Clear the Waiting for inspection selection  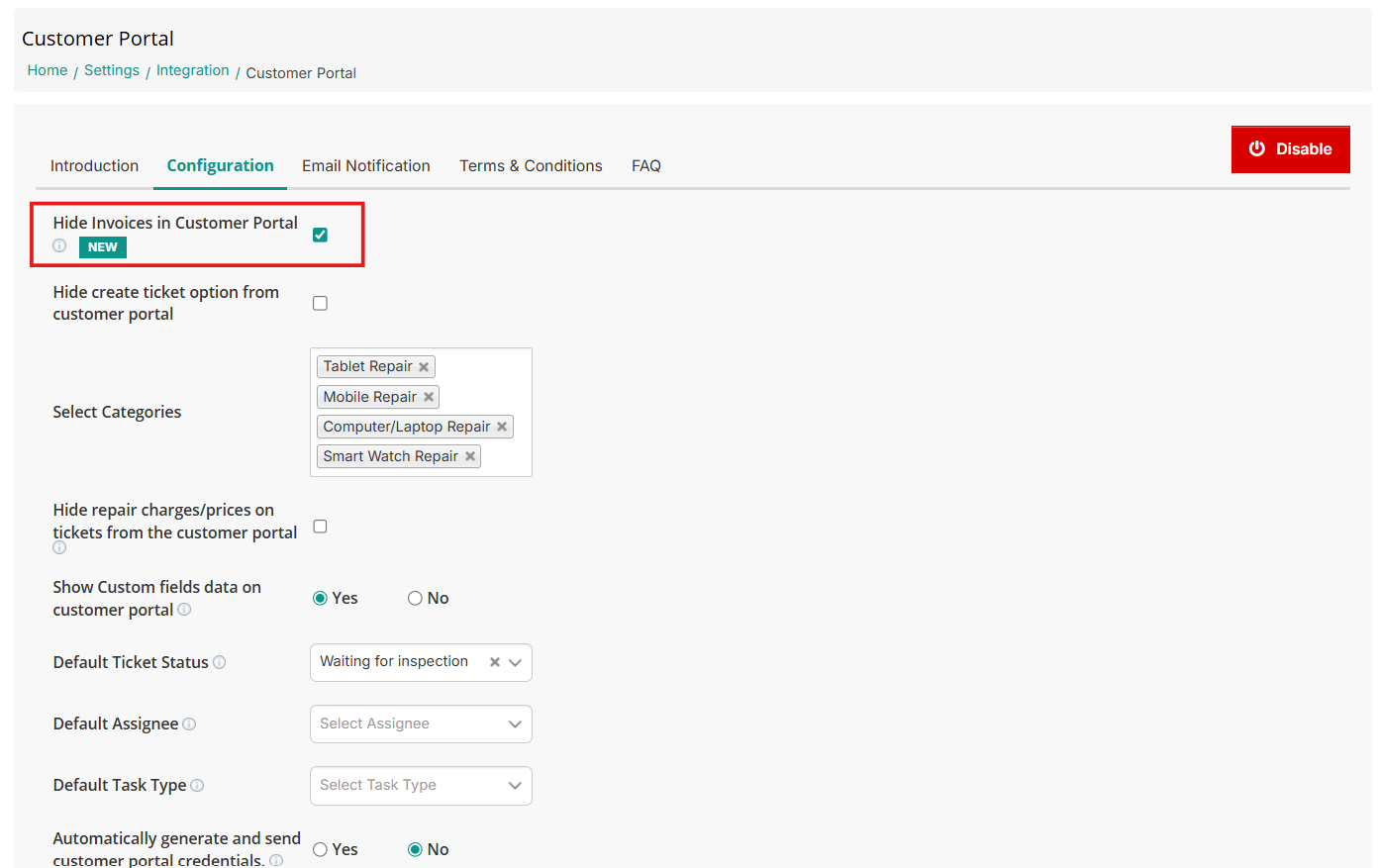point(494,662)
